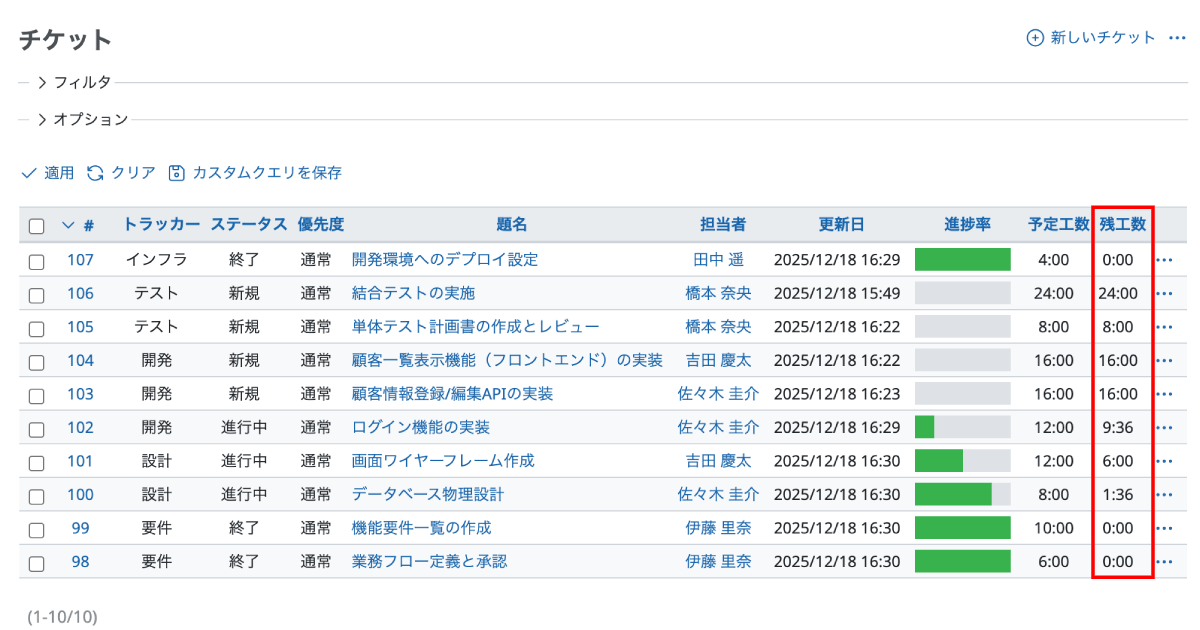Viewport: 1200px width, 630px height.
Task: Click the (1-10/10) pagination text
Action: (x=62, y=617)
